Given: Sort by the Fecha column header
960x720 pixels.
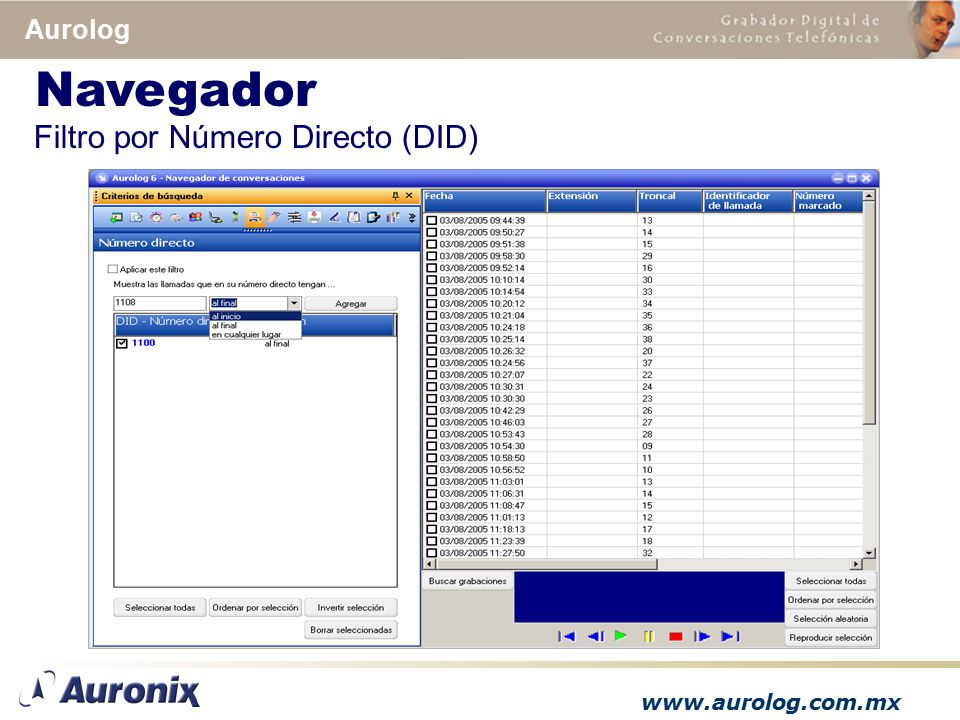Looking at the screenshot, I should coord(484,201).
